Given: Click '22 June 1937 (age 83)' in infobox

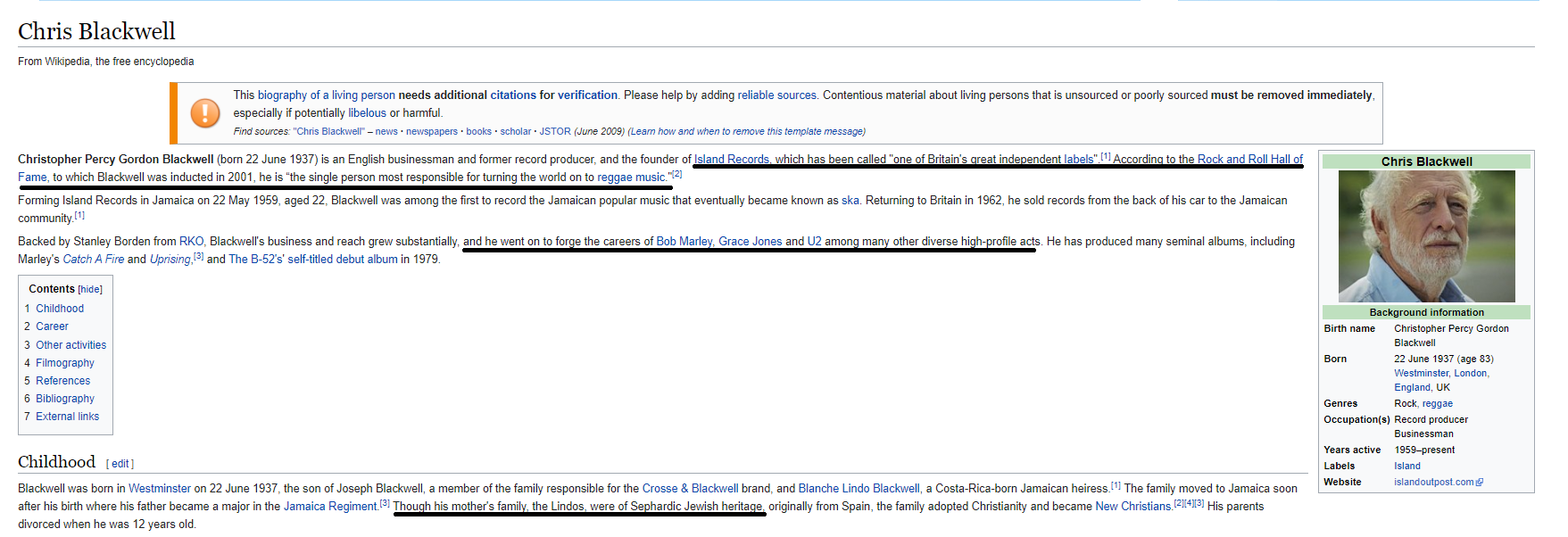Looking at the screenshot, I should tap(1444, 359).
